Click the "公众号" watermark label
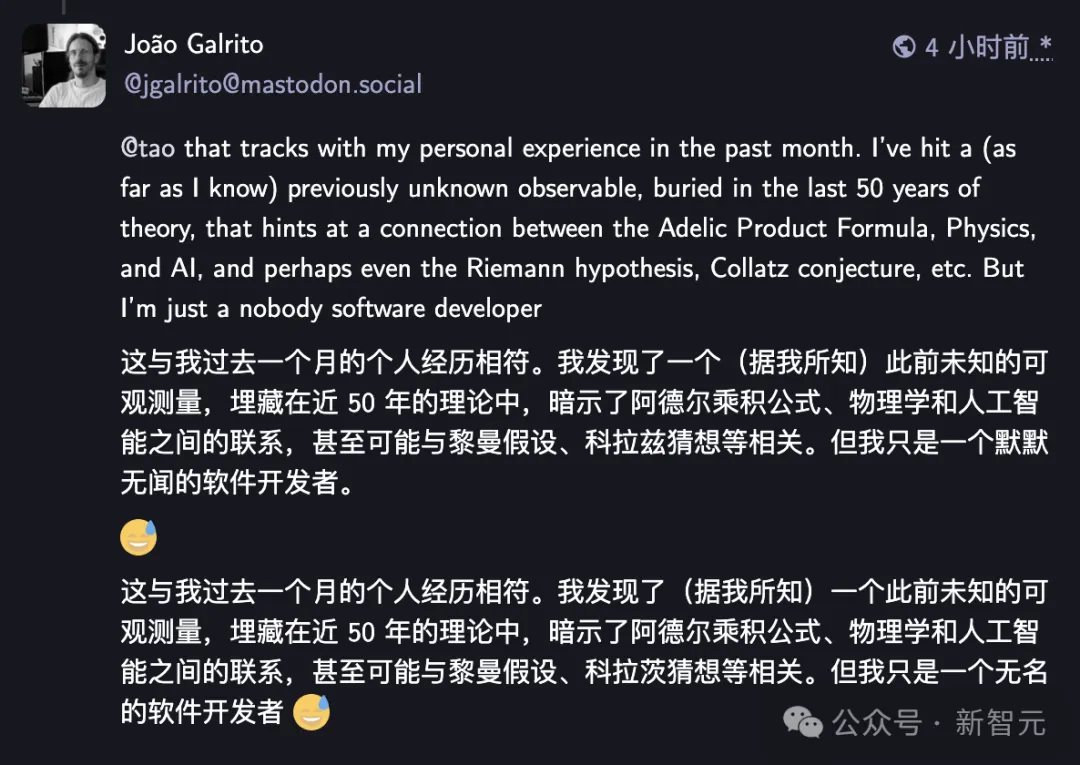The image size is (1080, 765). click(x=876, y=722)
